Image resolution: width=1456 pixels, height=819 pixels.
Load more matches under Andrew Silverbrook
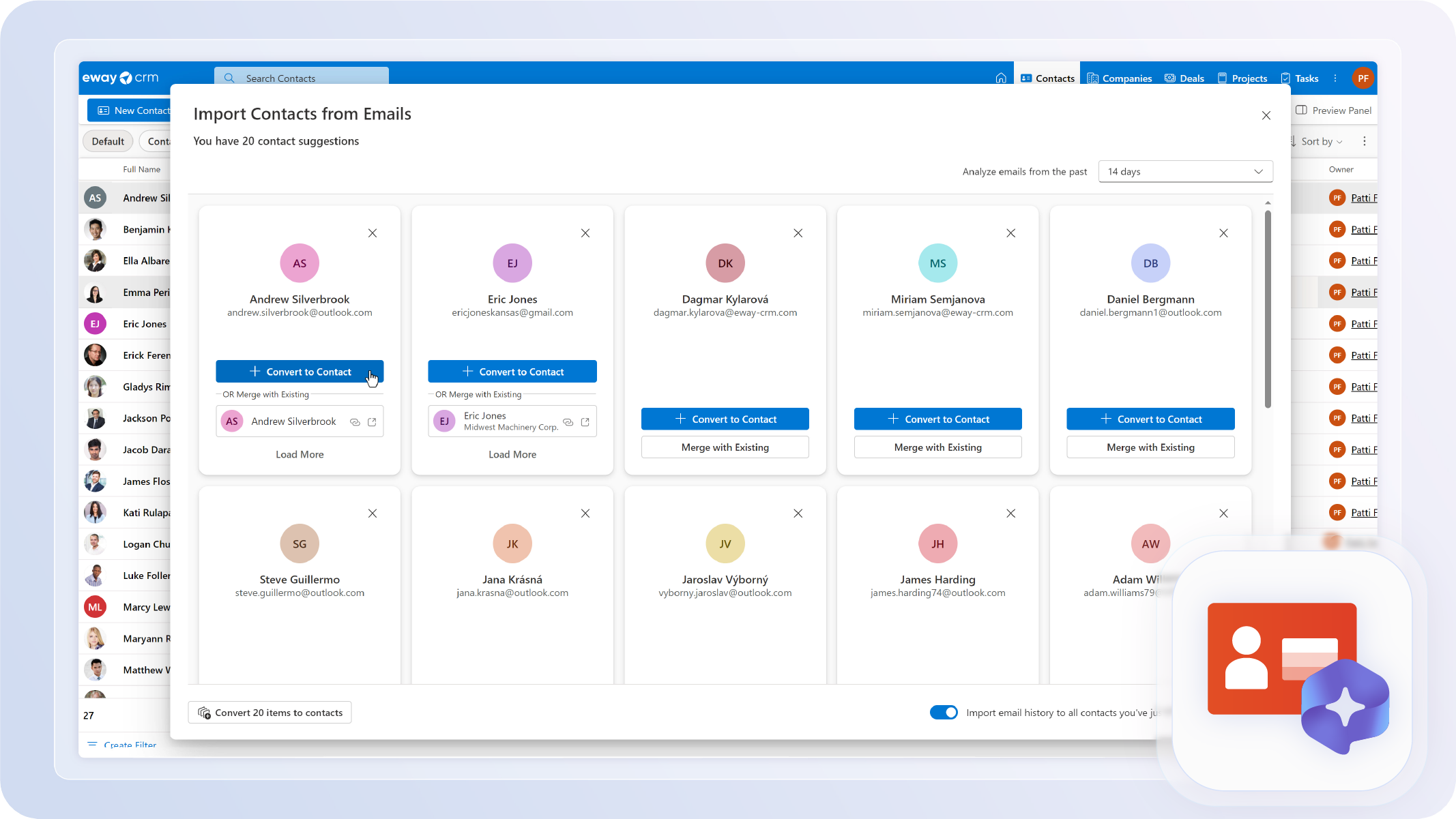tap(300, 455)
